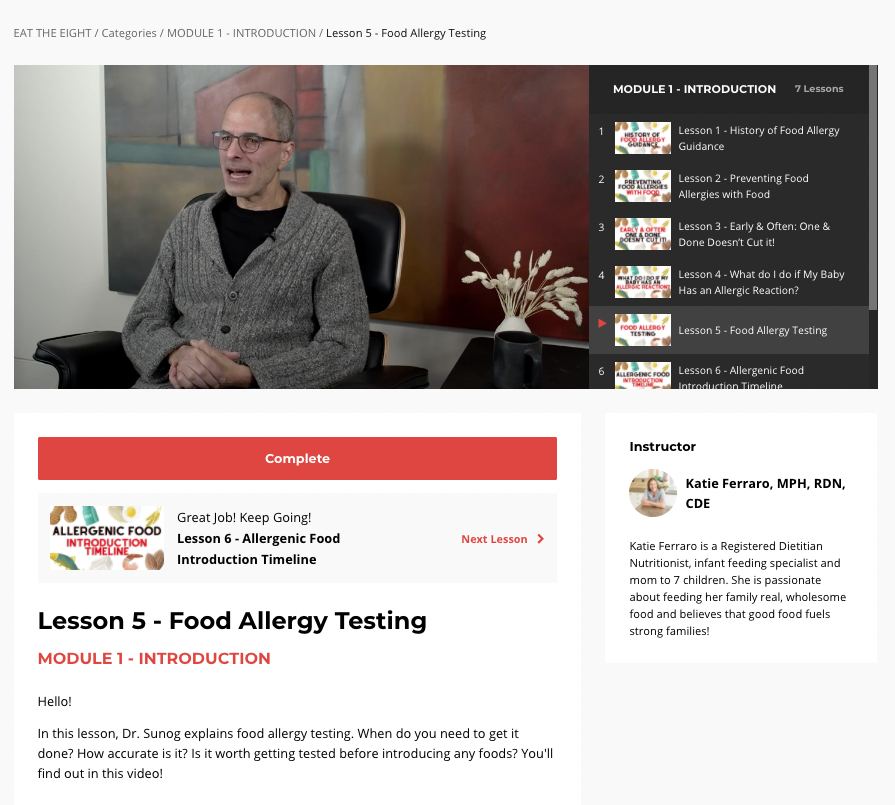This screenshot has height=805, width=895.
Task: Select Lesson 4 - What do I do title
Action: tap(761, 282)
